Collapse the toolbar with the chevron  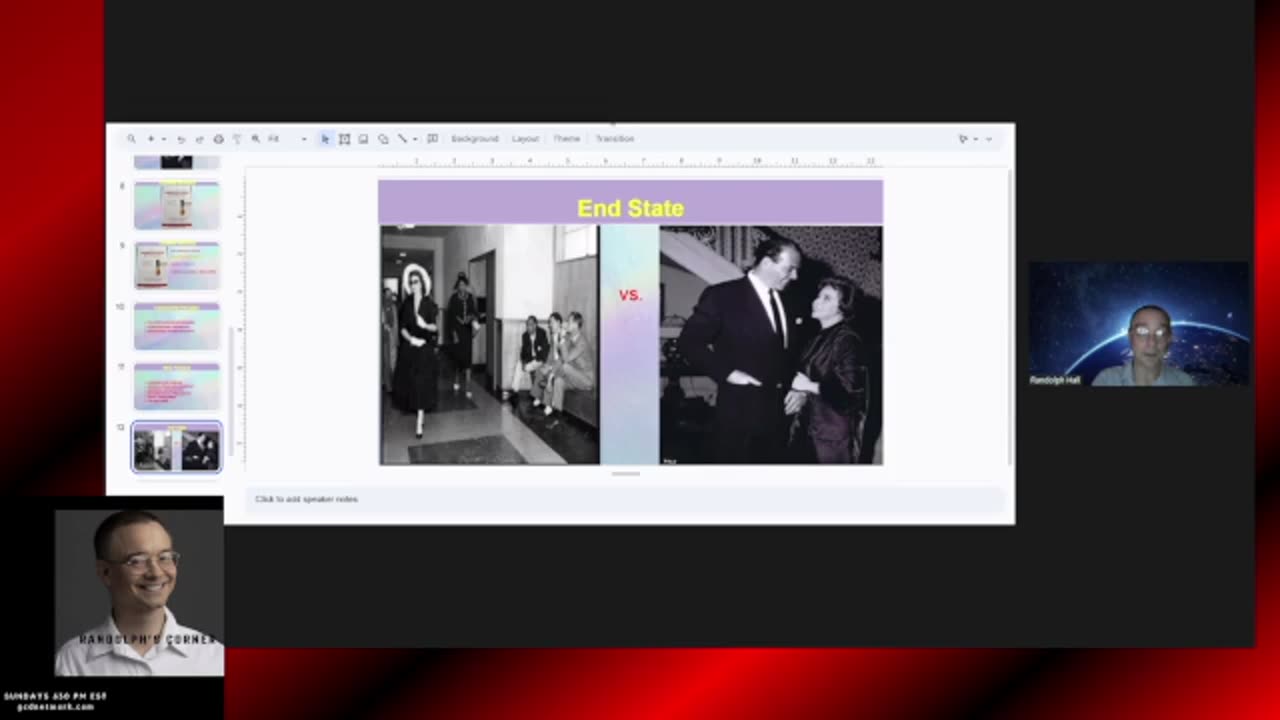pos(990,139)
